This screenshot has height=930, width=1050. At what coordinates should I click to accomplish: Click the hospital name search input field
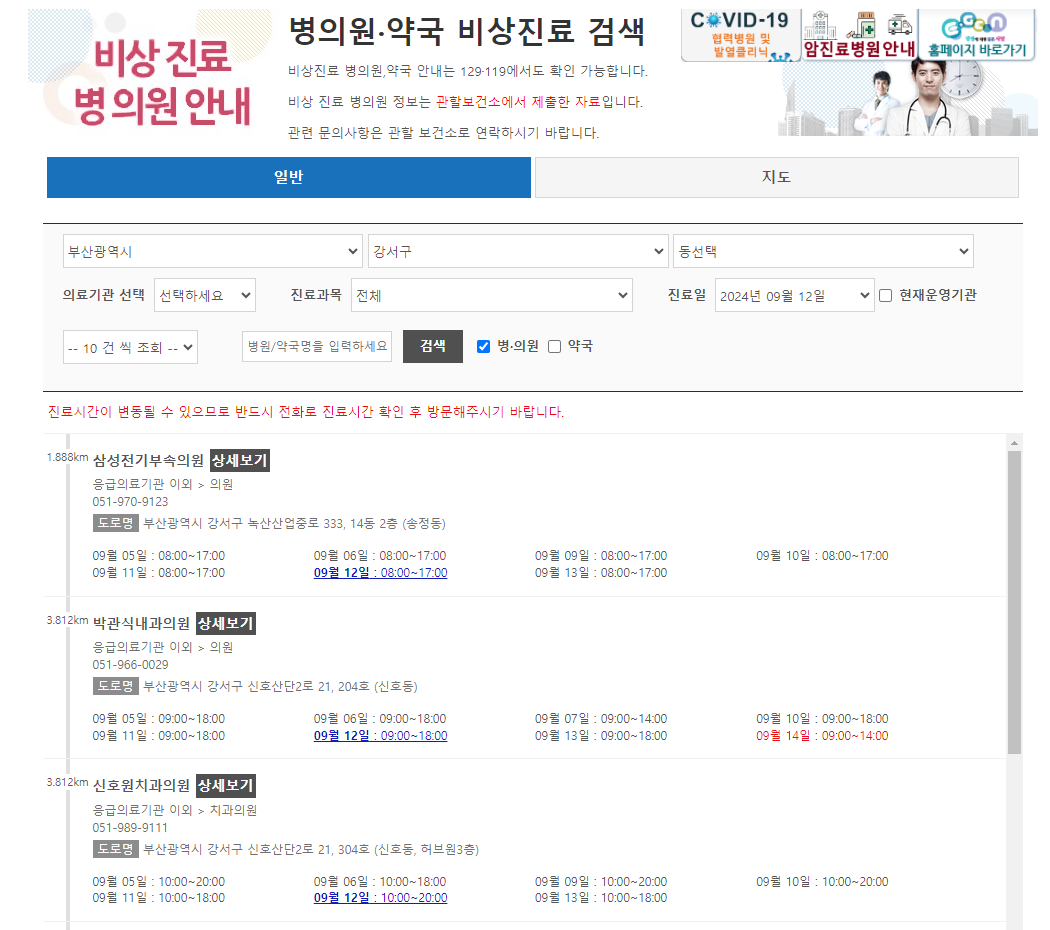316,347
